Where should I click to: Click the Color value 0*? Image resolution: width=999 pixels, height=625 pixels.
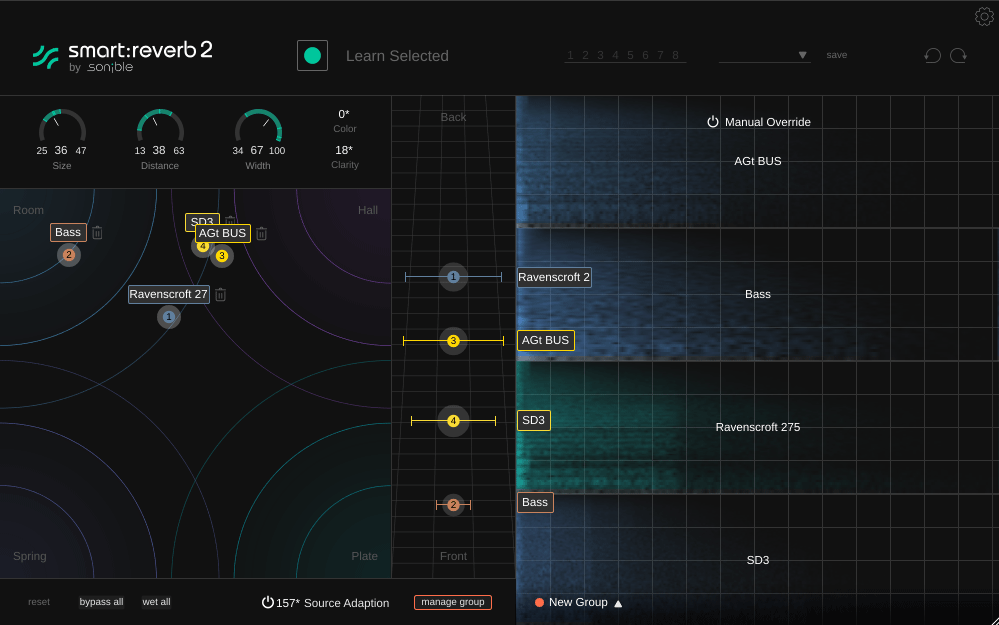[x=344, y=114]
